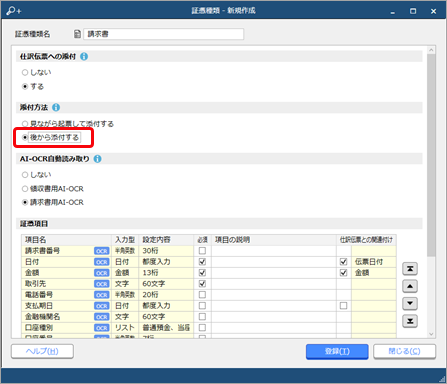Click the 項目の説明 cell in 日付 row
The image size is (447, 384).
pos(274,262)
